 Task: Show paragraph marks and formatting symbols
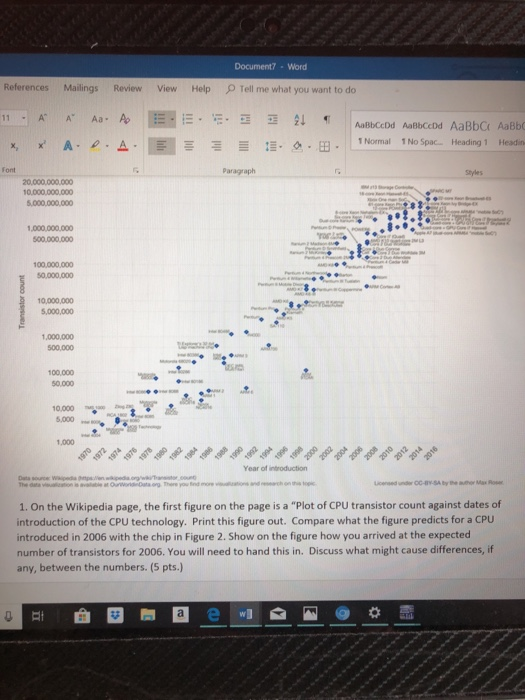pos(326,120)
